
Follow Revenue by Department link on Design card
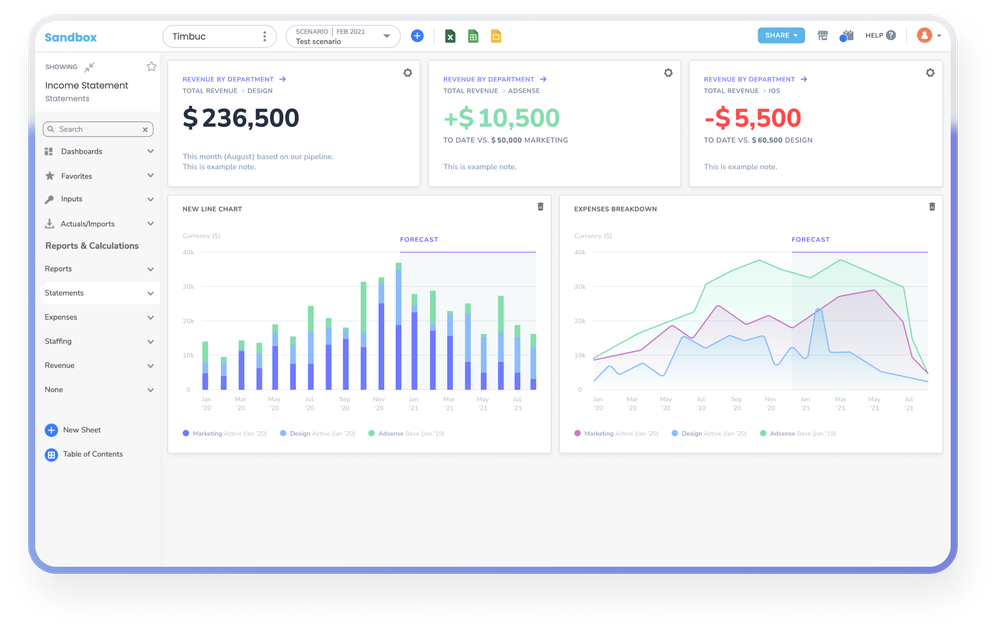click(x=234, y=79)
